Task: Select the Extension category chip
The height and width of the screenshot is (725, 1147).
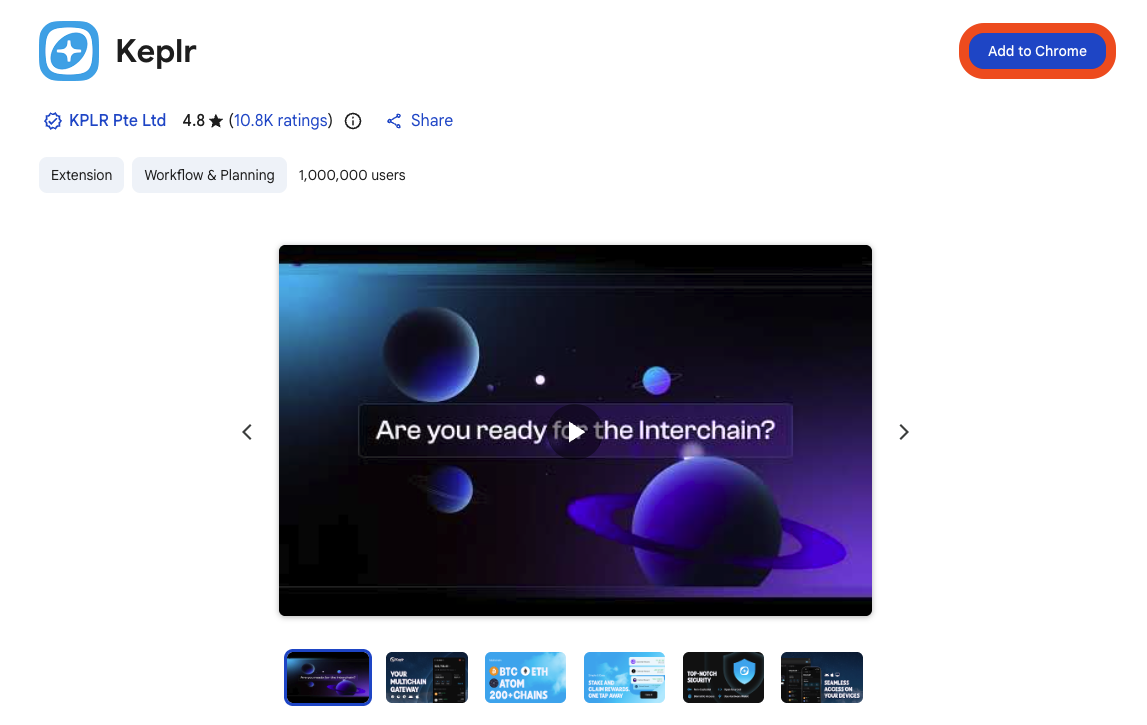Action: coord(81,175)
